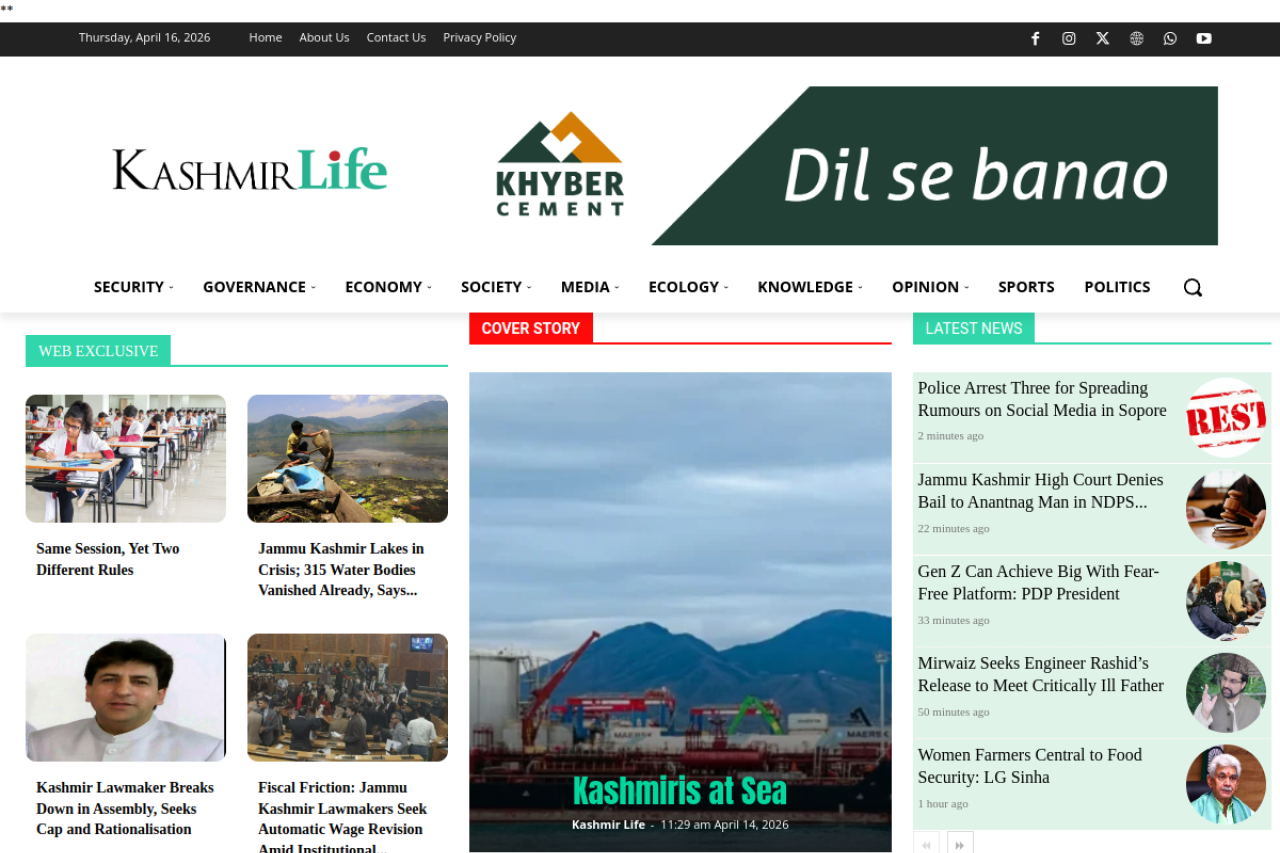This screenshot has height=853, width=1280.
Task: Click the Kashmir Life logo
Action: (250, 169)
